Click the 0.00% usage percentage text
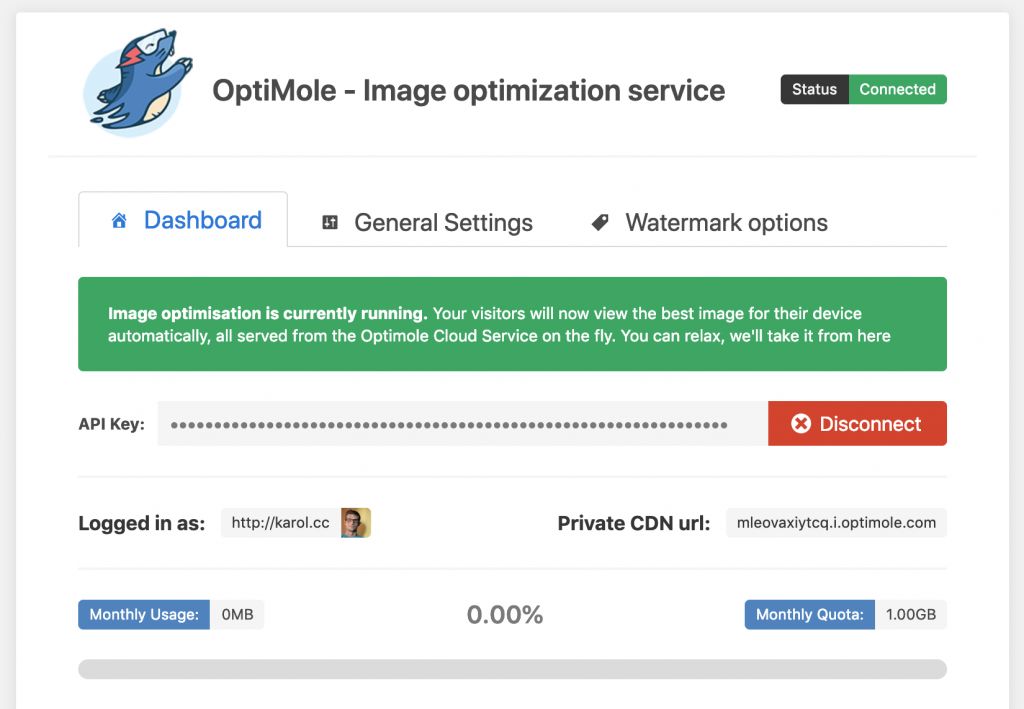Viewport: 1024px width, 709px height. 505,615
